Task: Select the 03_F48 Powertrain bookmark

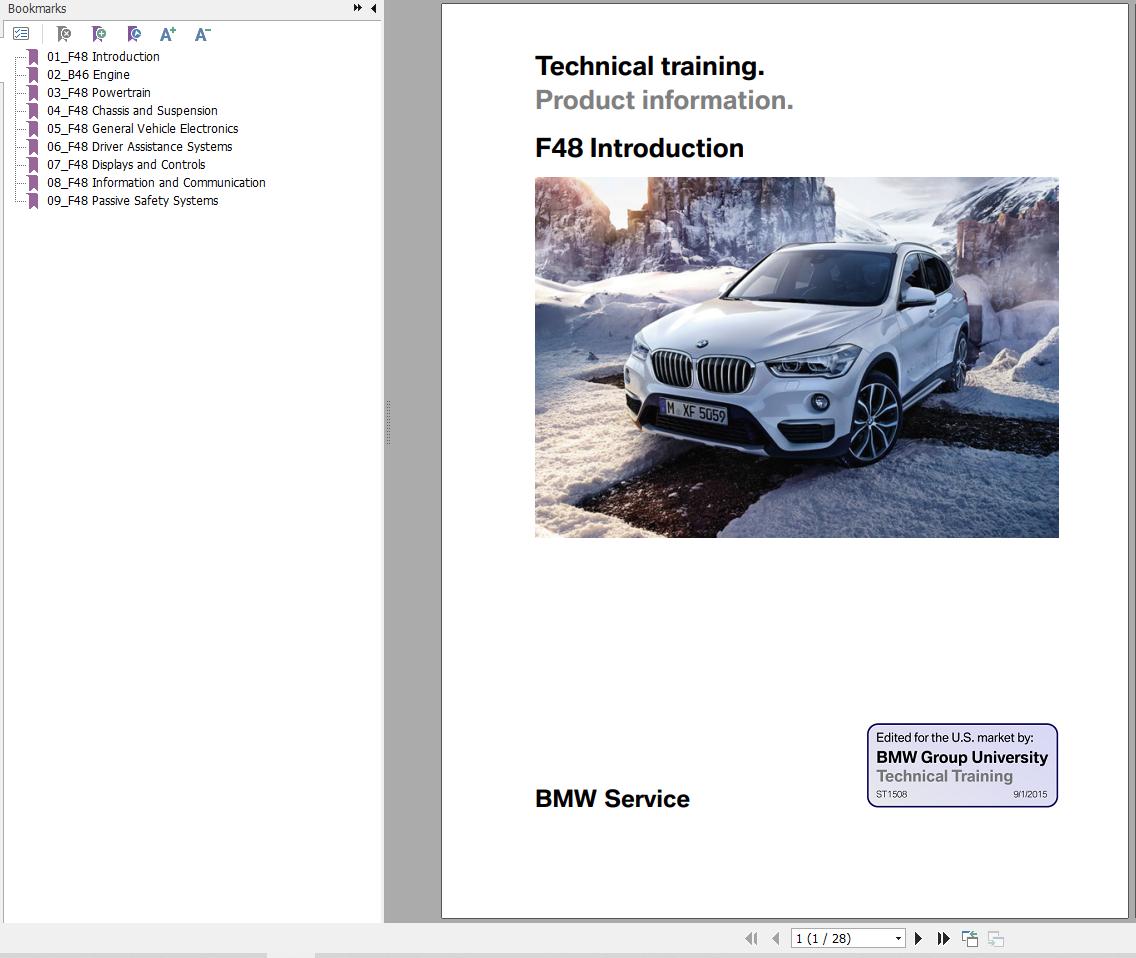Action: pos(99,93)
